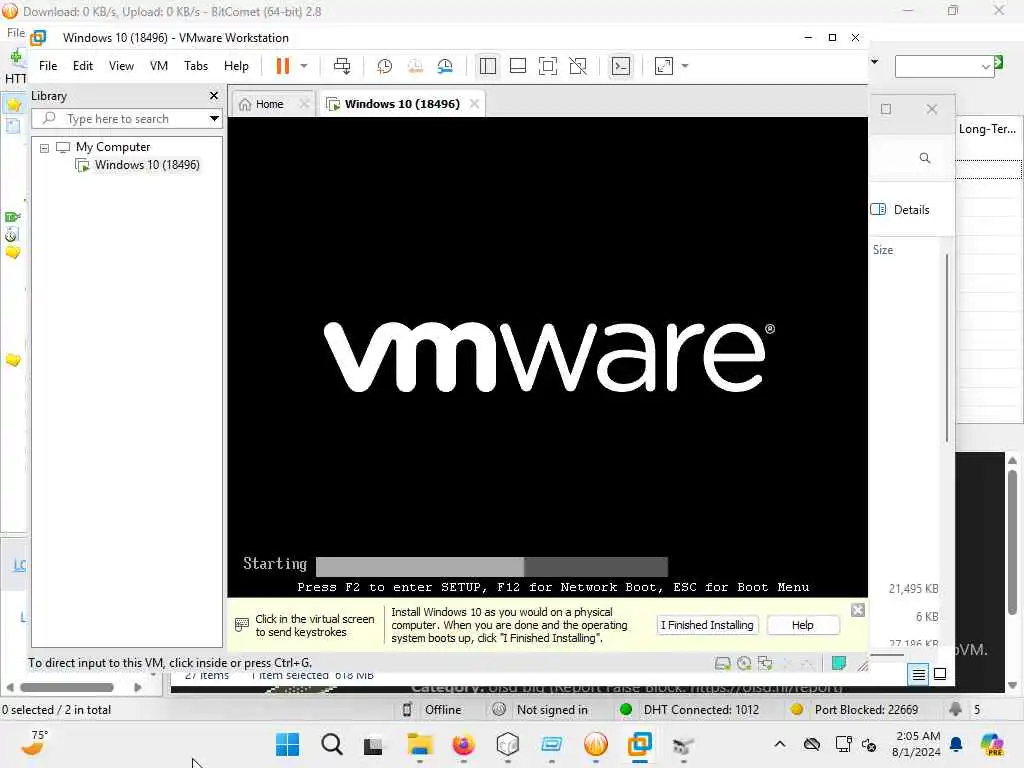Toggle the thumbnail bar view icon
The image size is (1024, 768).
pyautogui.click(x=518, y=66)
